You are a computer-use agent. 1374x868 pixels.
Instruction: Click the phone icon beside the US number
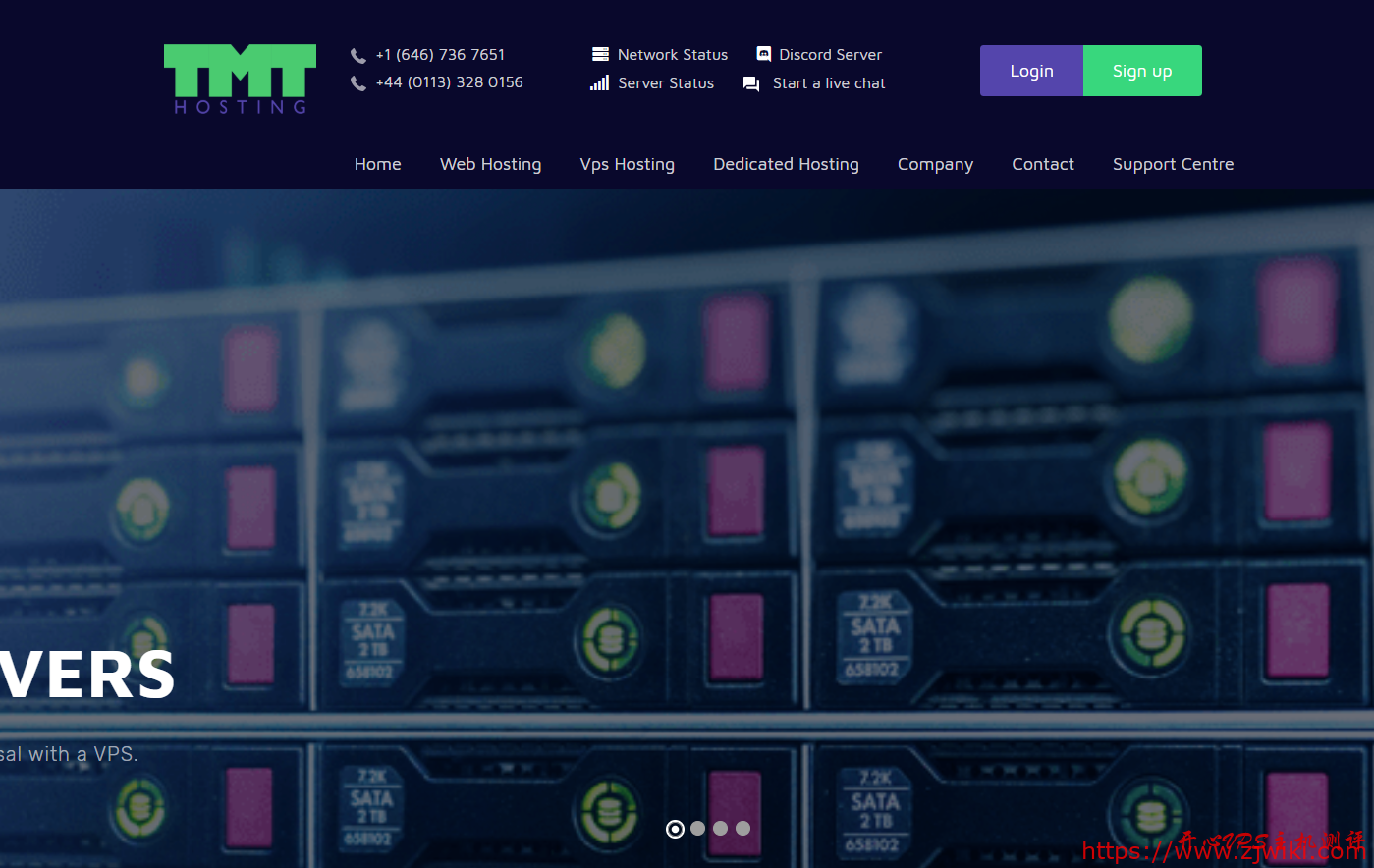358,56
